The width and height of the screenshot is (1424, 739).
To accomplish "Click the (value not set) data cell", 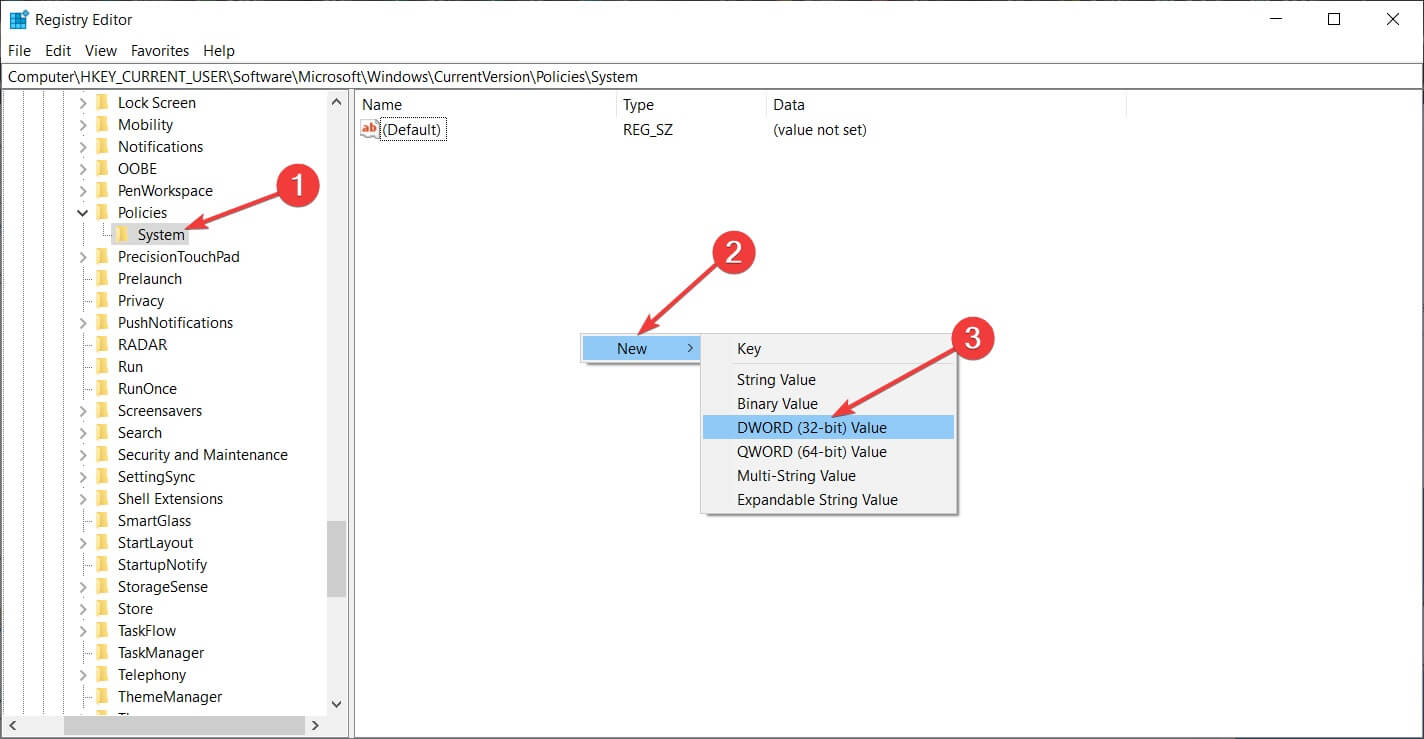I will pos(820,129).
